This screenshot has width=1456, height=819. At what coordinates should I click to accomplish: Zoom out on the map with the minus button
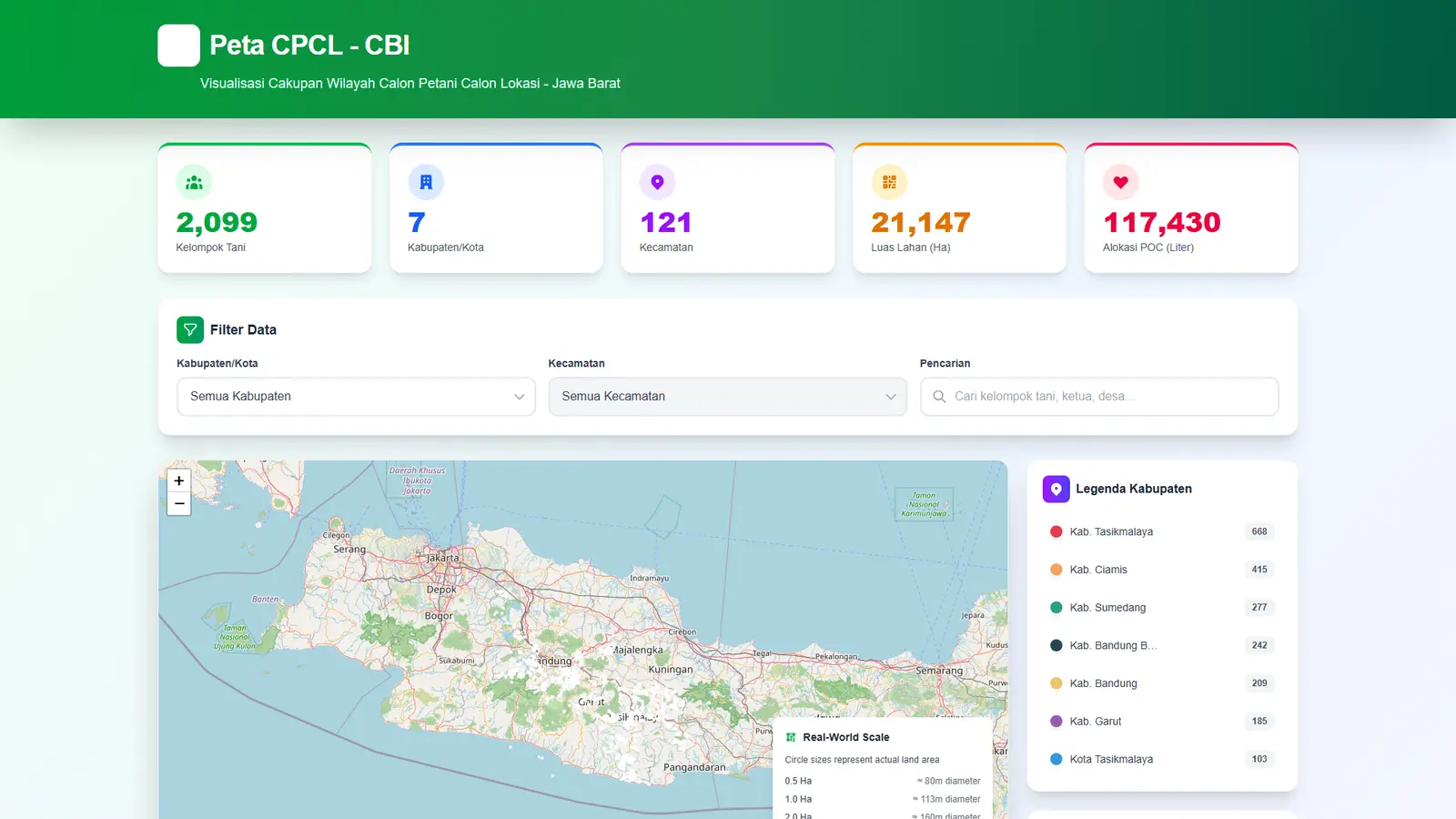pos(179,504)
